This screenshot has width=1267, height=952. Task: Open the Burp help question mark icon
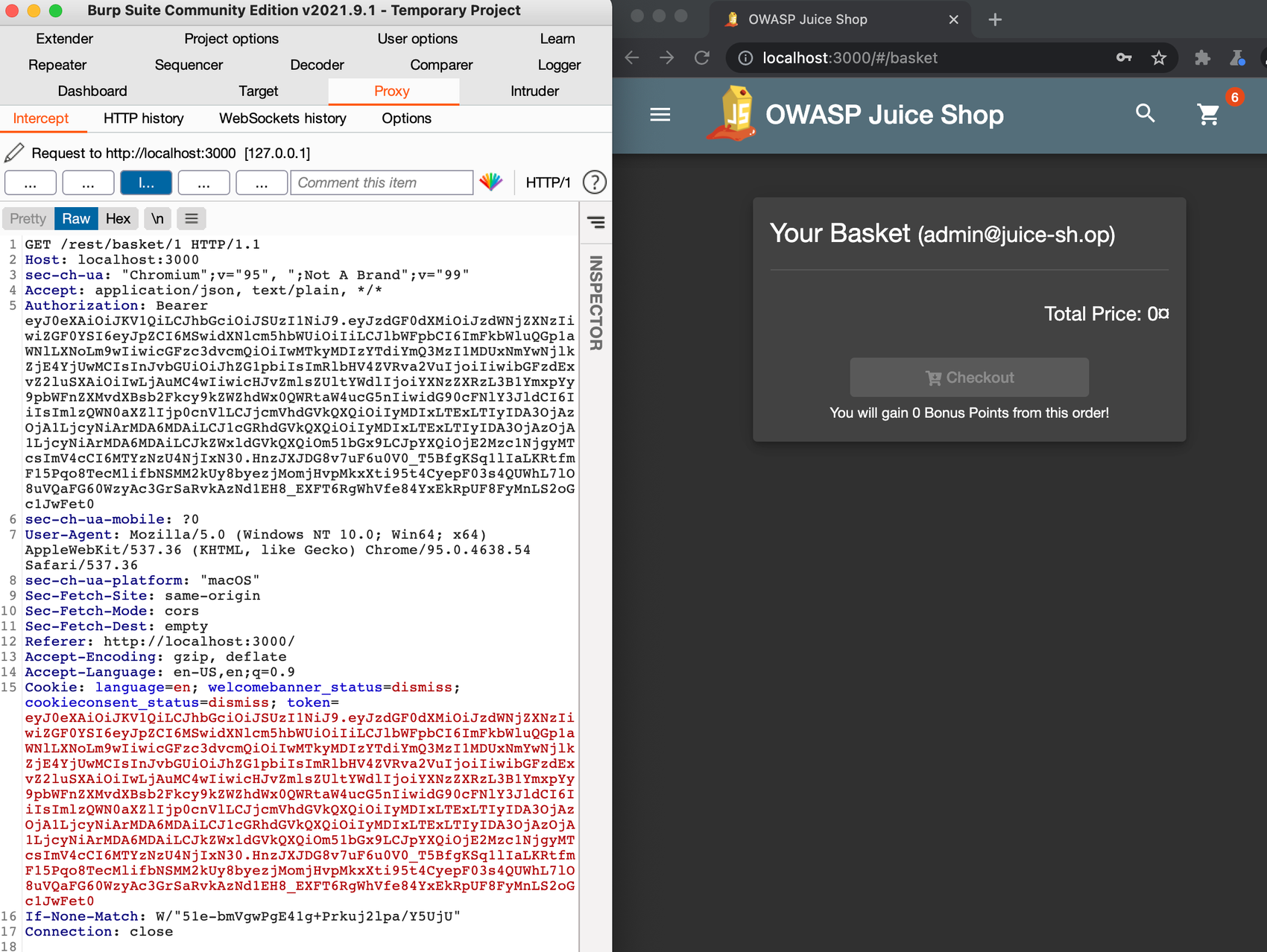[594, 183]
